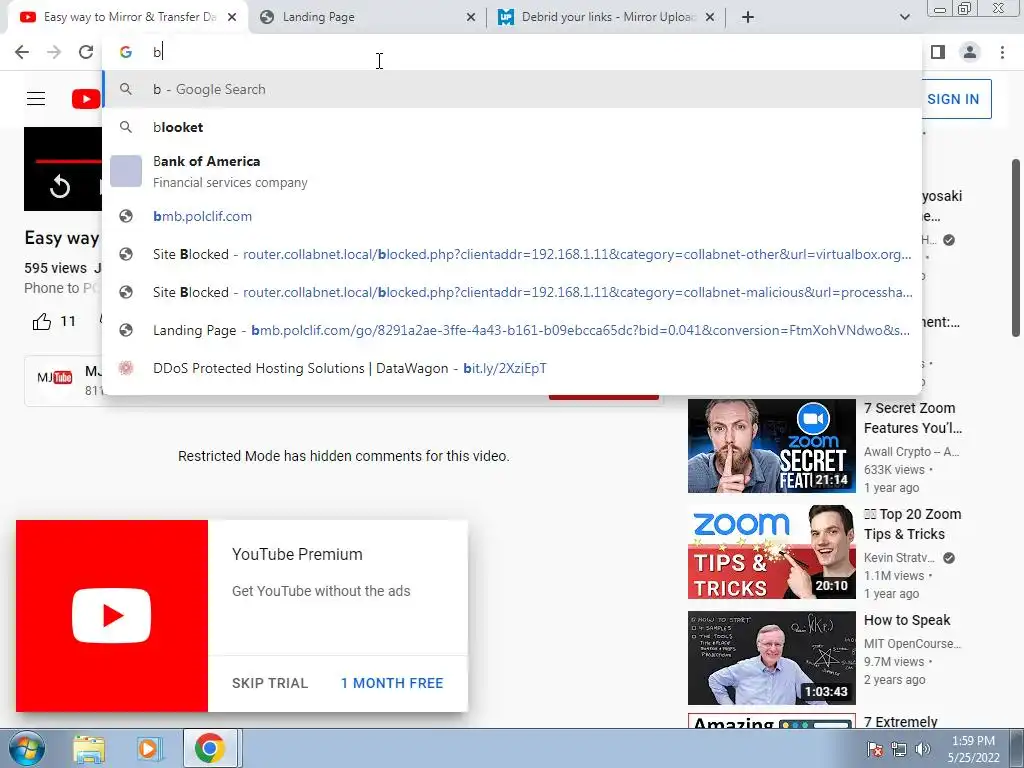Pick the Bank of America suggestion

click(513, 171)
